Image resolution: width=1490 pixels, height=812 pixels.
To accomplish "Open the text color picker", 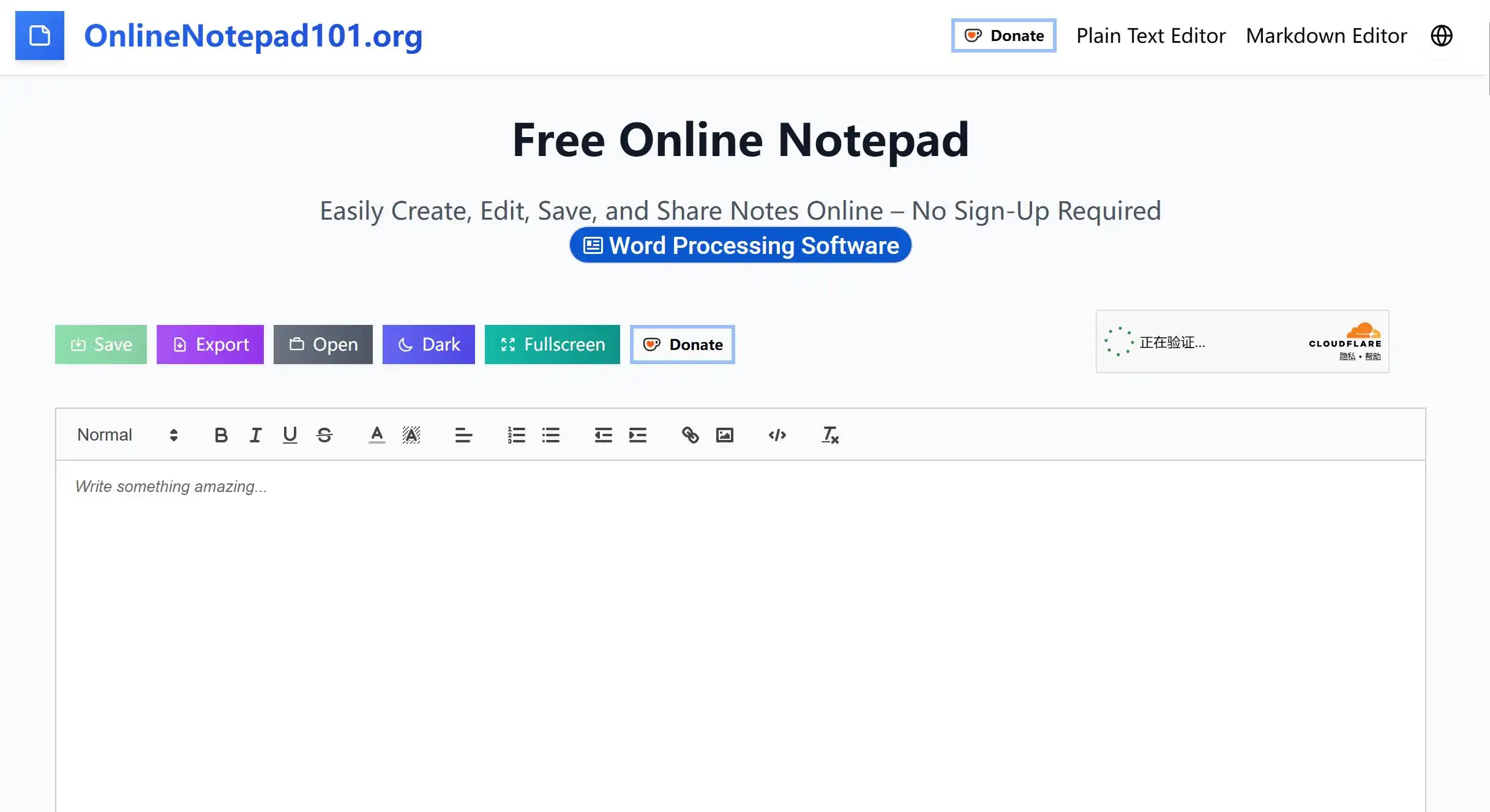I will (377, 435).
